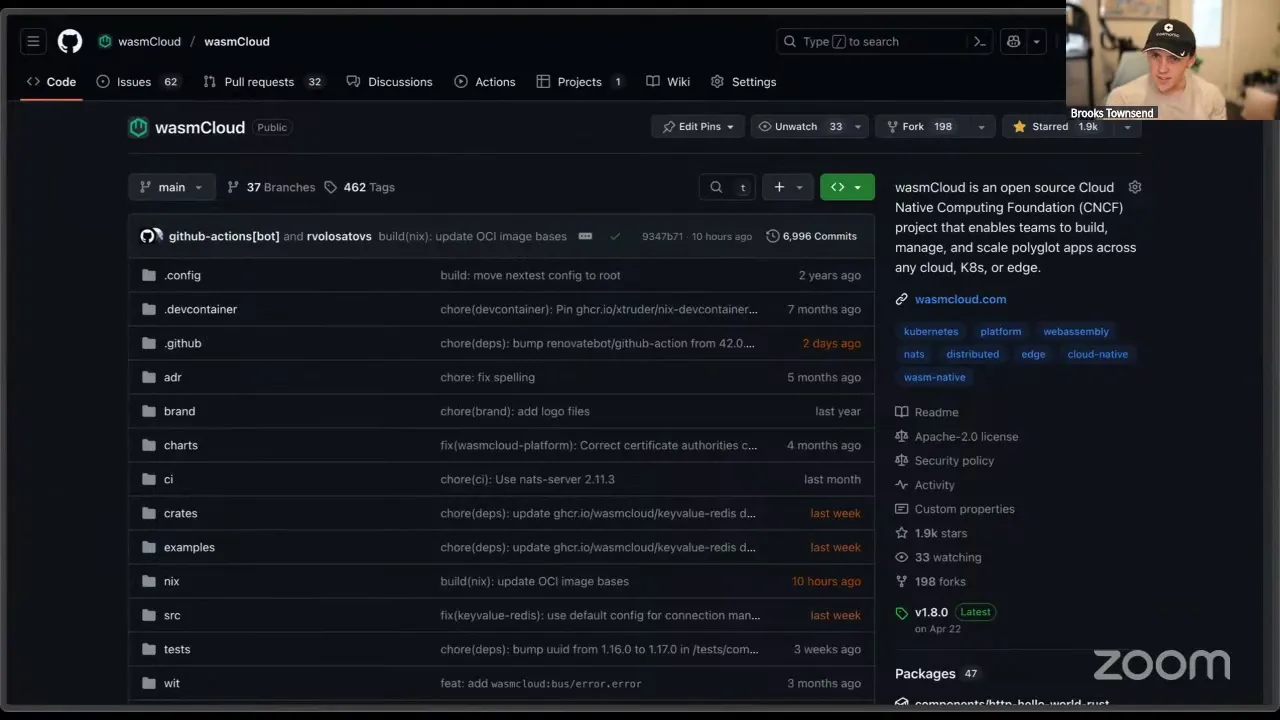Open the Wiki tab

(x=668, y=82)
